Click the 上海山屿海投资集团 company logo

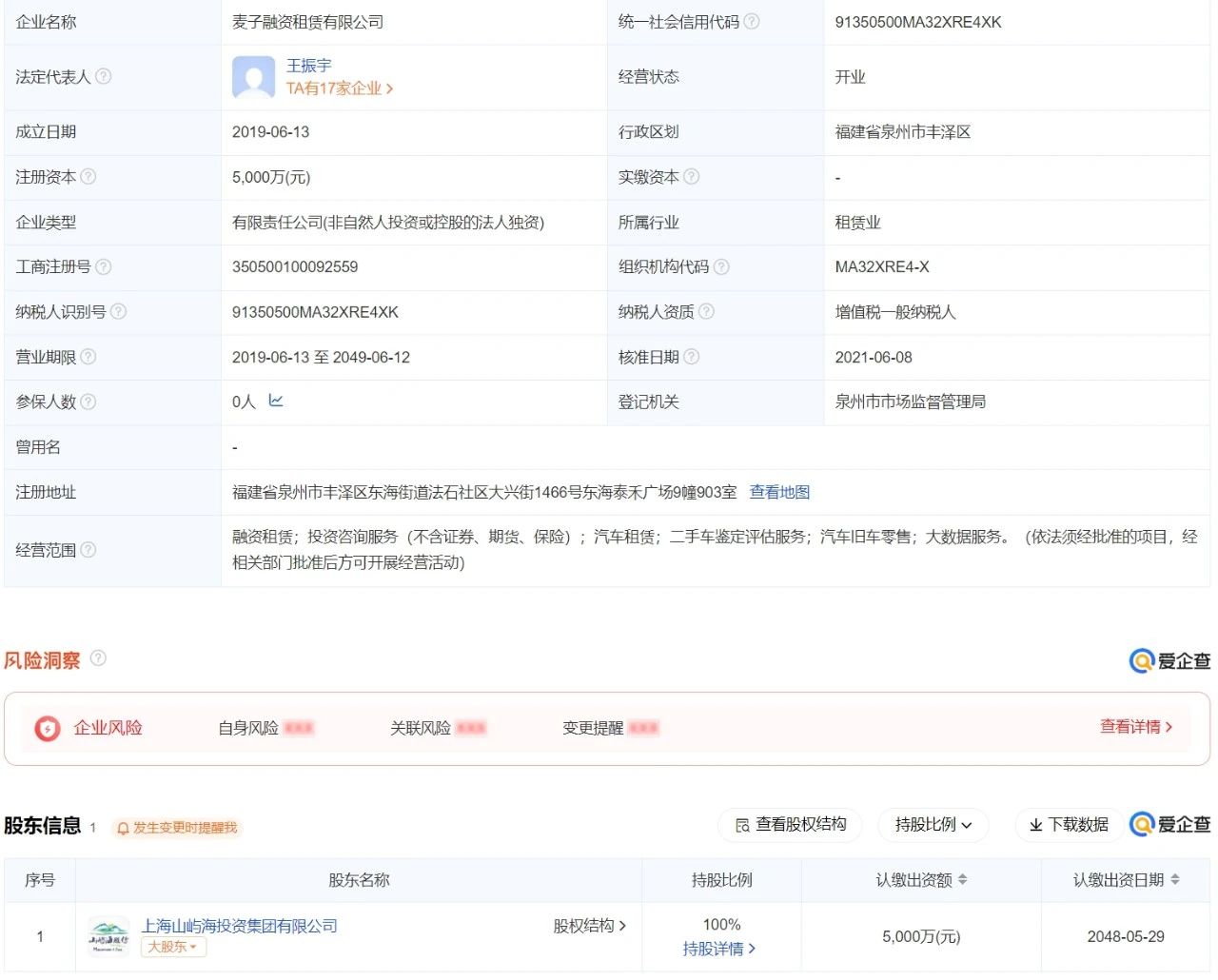108,936
